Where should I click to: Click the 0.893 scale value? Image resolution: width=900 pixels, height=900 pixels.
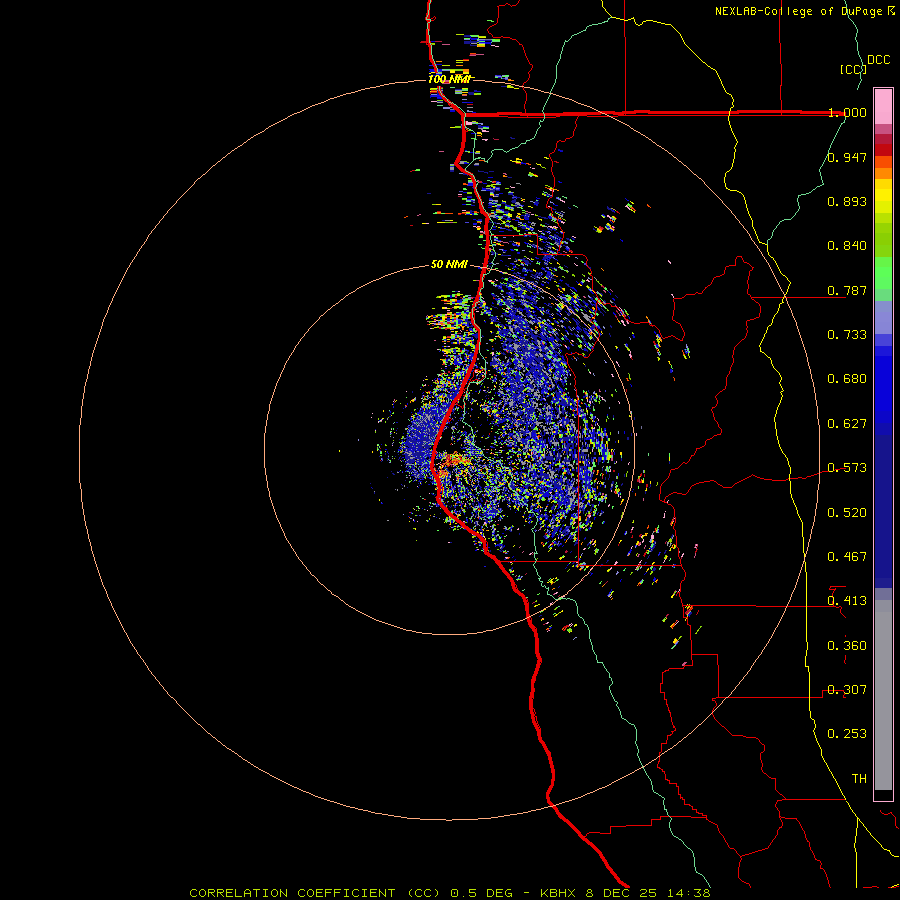(x=847, y=201)
